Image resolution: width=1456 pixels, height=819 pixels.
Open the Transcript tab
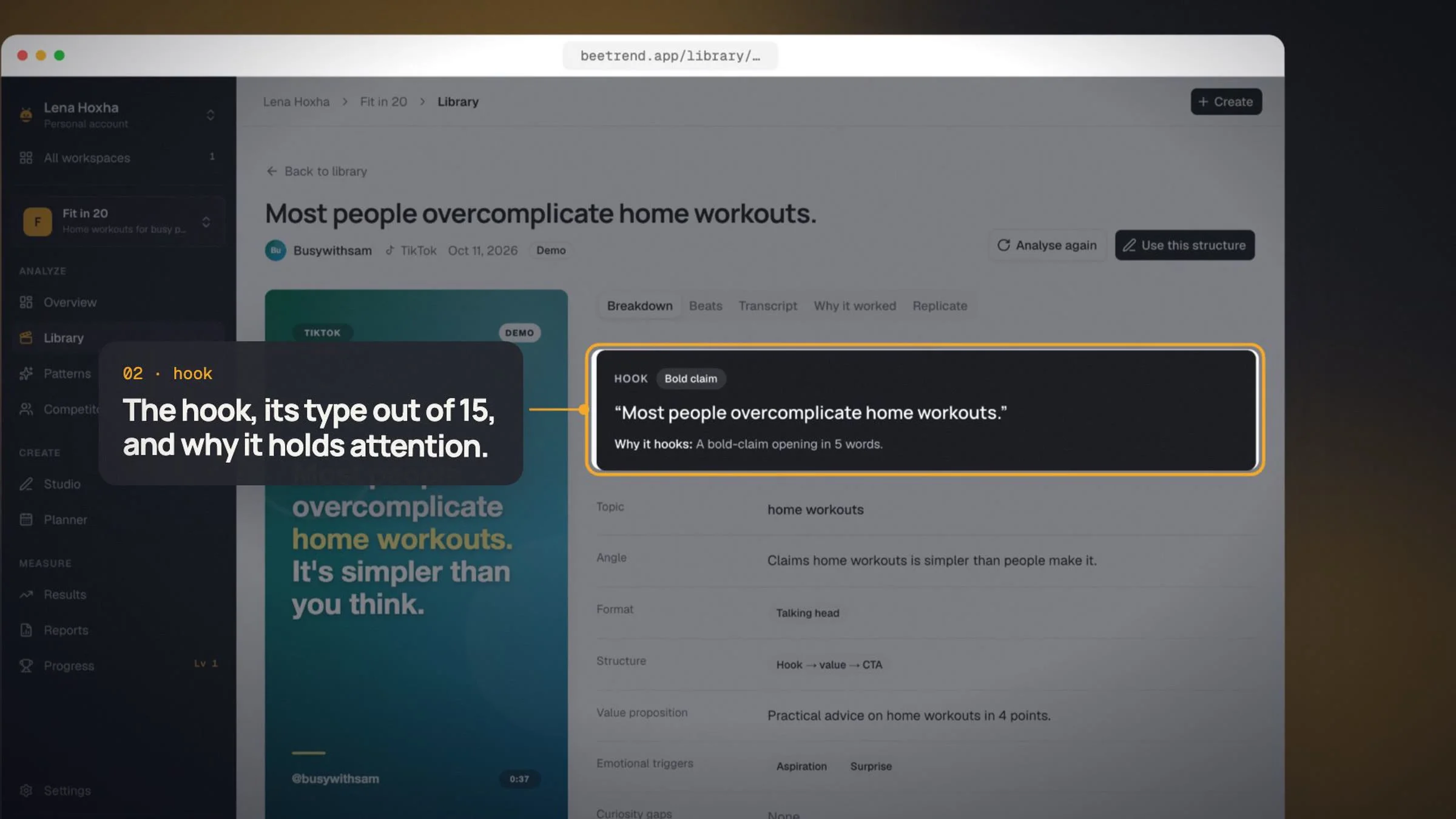768,306
